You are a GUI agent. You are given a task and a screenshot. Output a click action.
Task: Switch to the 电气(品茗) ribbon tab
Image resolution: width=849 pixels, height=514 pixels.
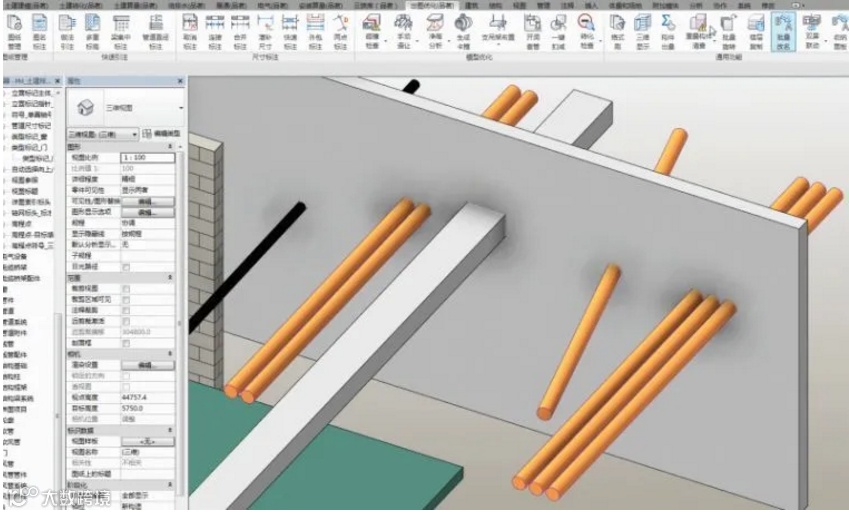pyautogui.click(x=272, y=5)
